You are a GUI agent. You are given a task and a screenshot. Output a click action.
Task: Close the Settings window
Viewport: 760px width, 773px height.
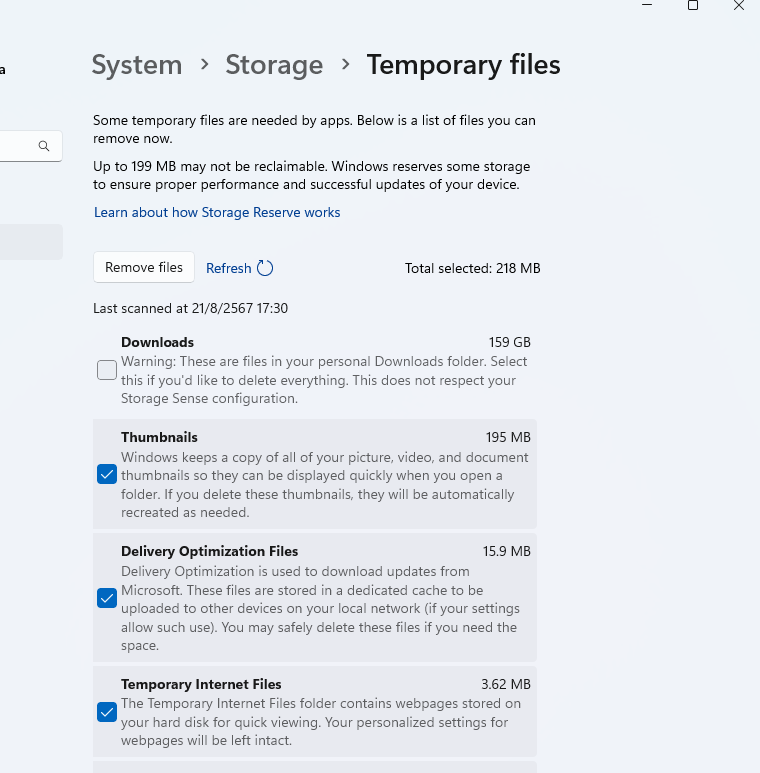[739, 6]
